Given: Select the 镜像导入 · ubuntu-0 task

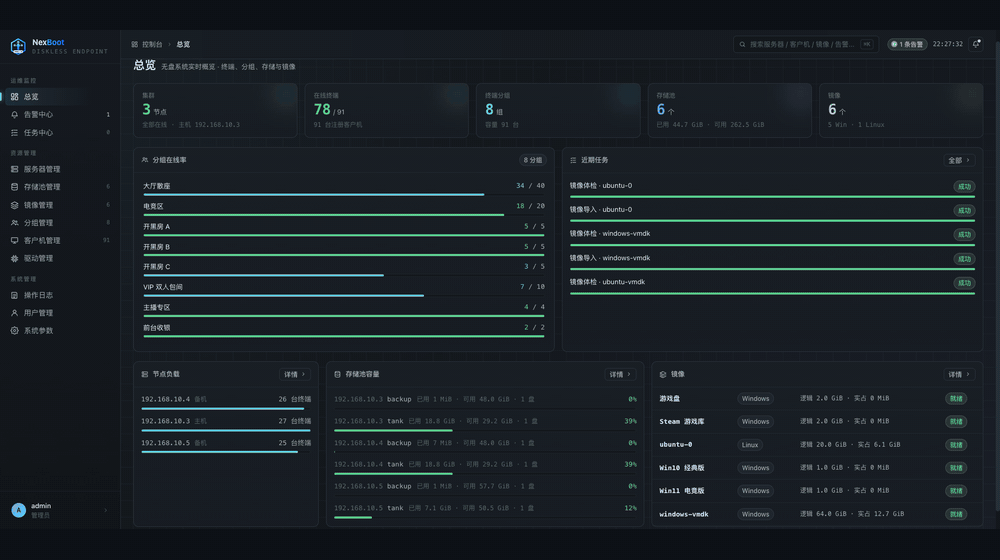Looking at the screenshot, I should tap(772, 212).
